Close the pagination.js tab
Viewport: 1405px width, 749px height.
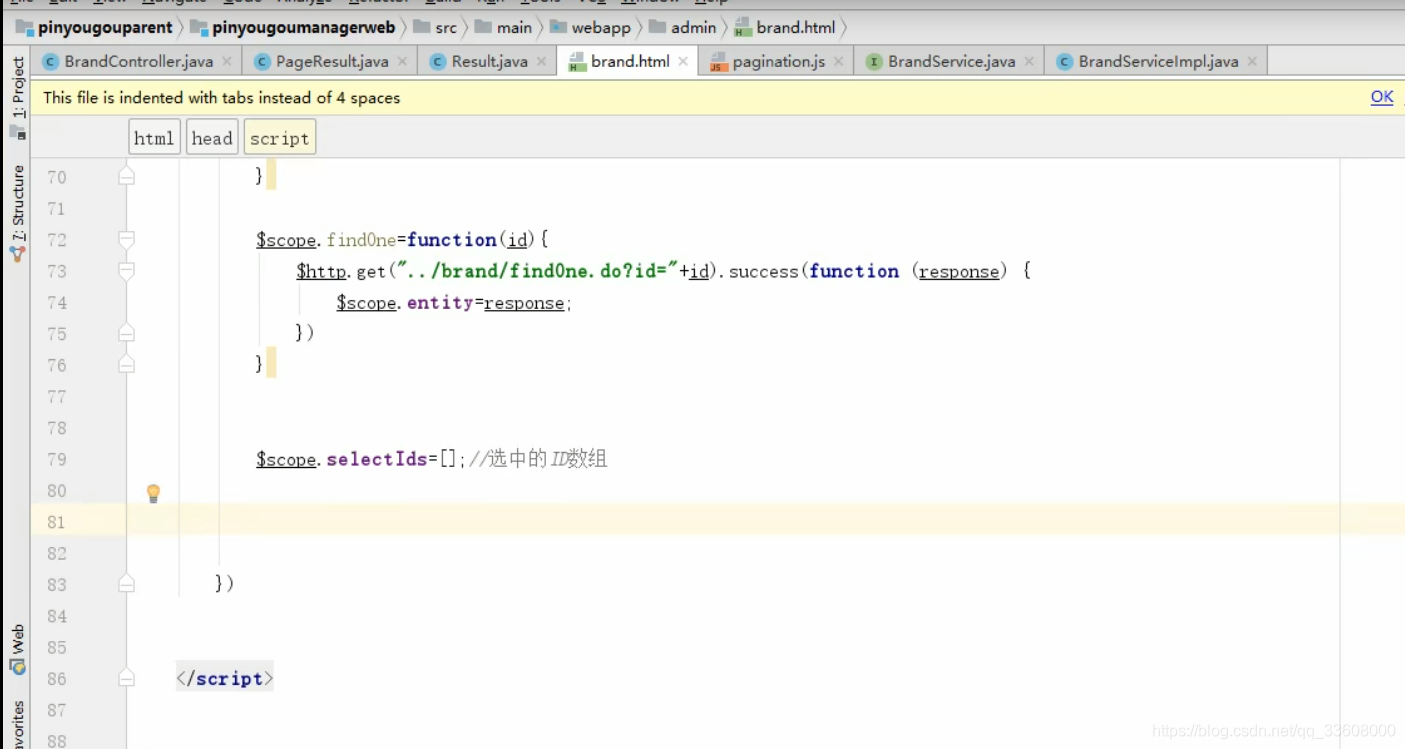pyautogui.click(x=839, y=62)
